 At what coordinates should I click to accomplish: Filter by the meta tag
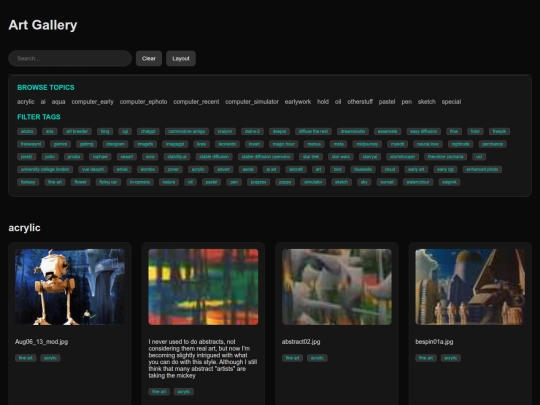coord(339,144)
